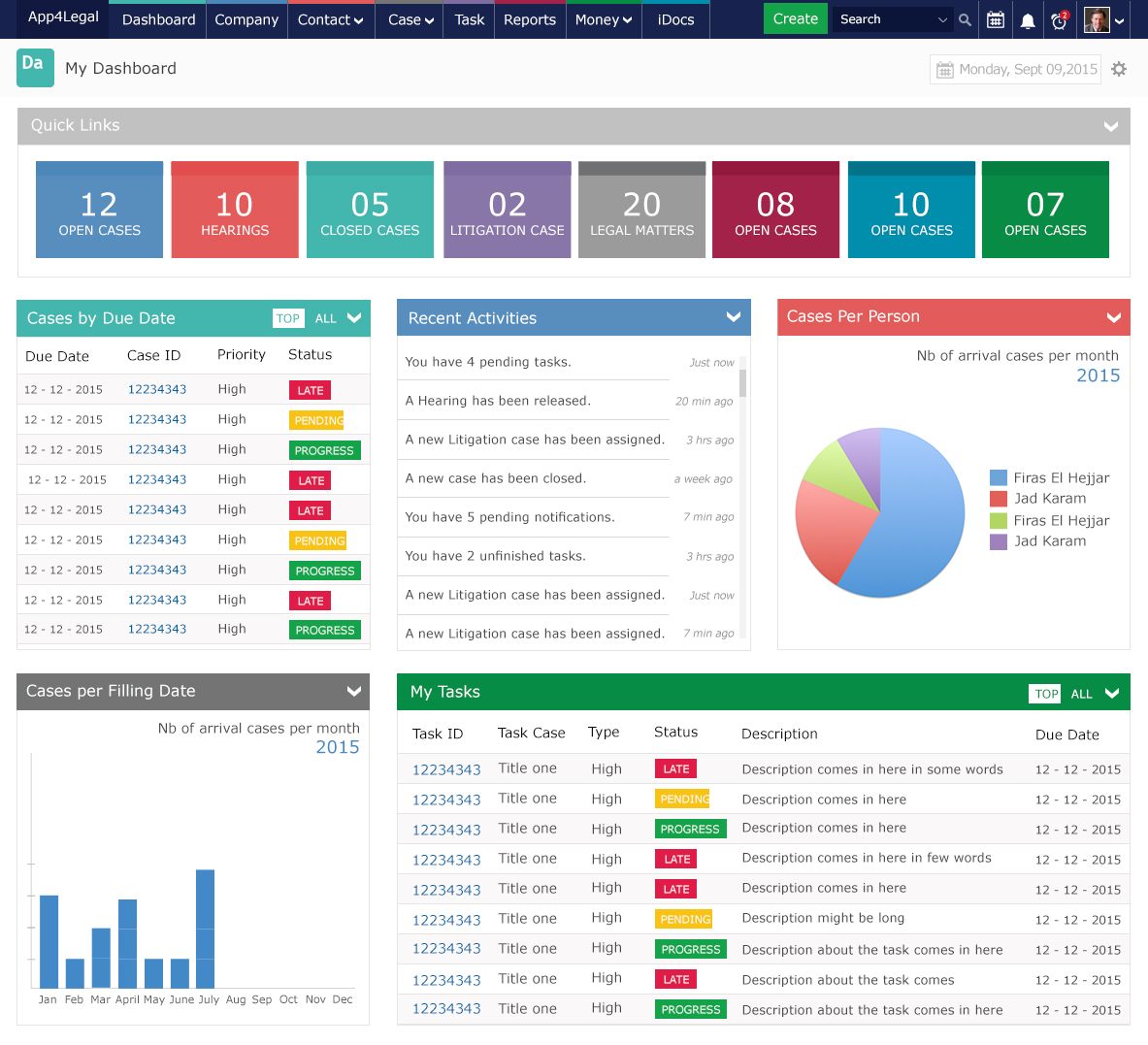
Task: Open the alarm clock reminders icon
Action: point(1059,19)
